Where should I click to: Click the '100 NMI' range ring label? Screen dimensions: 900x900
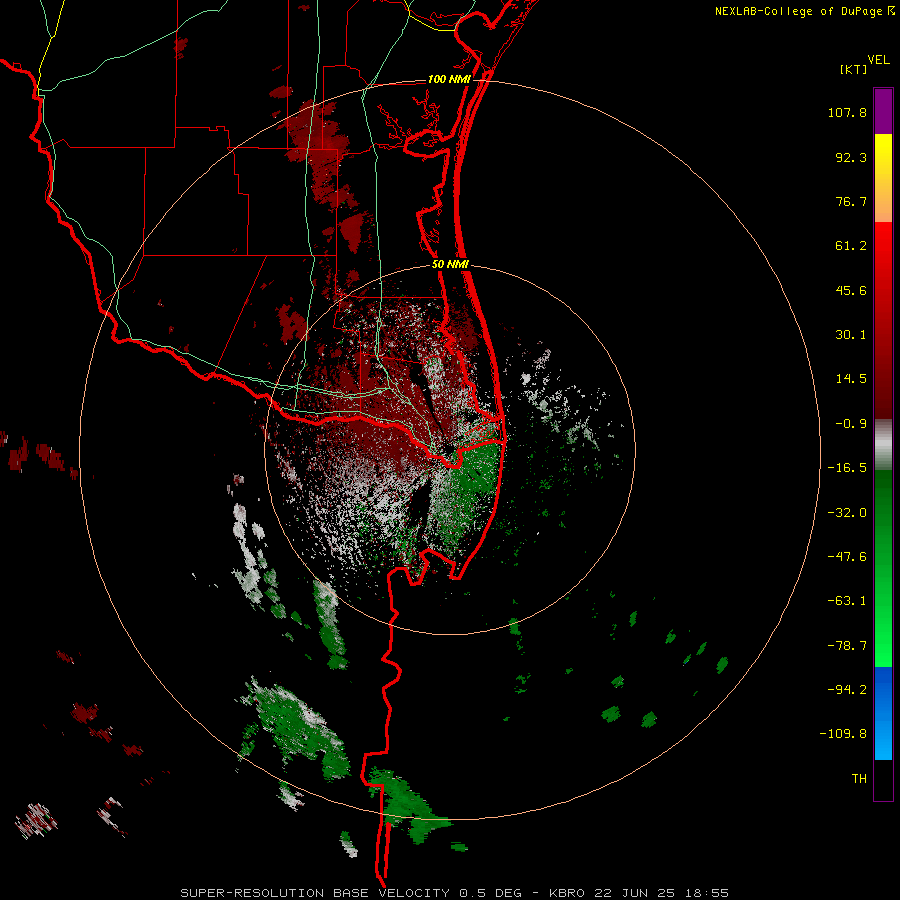[449, 79]
